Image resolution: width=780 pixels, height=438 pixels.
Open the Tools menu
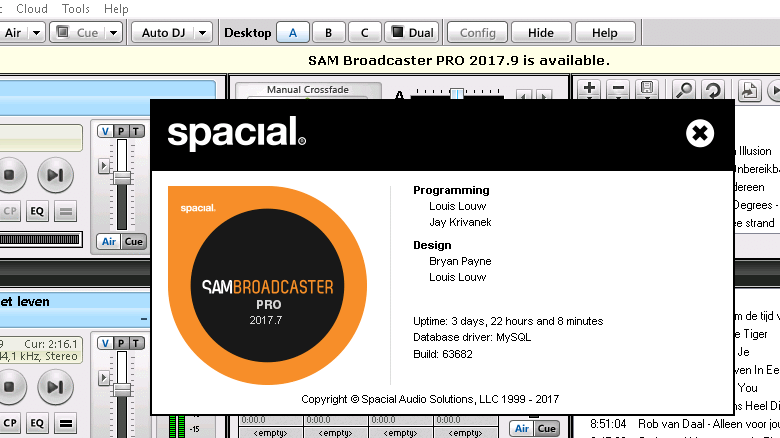76,8
